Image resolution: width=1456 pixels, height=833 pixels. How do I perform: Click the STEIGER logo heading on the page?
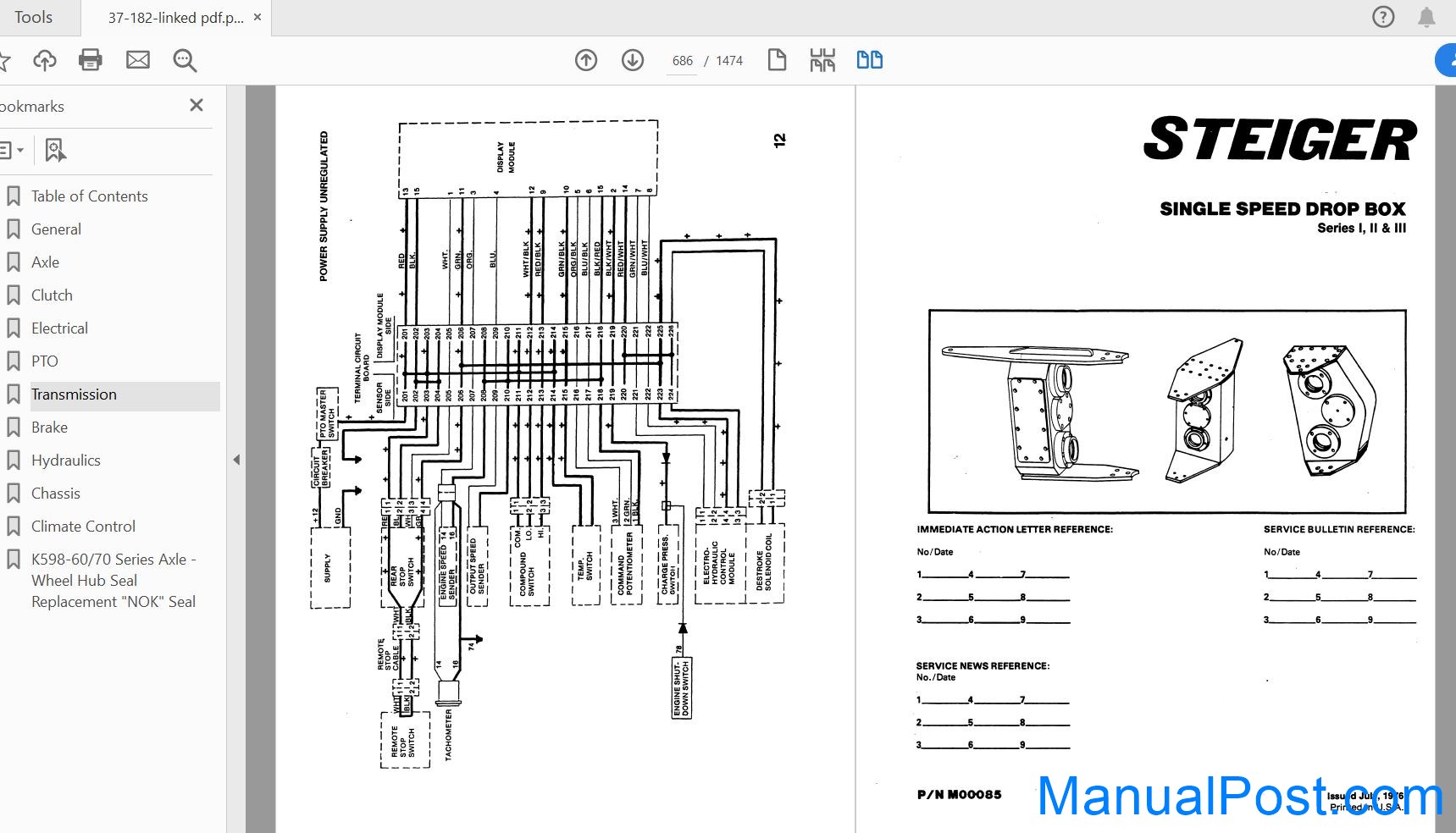click(x=1280, y=140)
